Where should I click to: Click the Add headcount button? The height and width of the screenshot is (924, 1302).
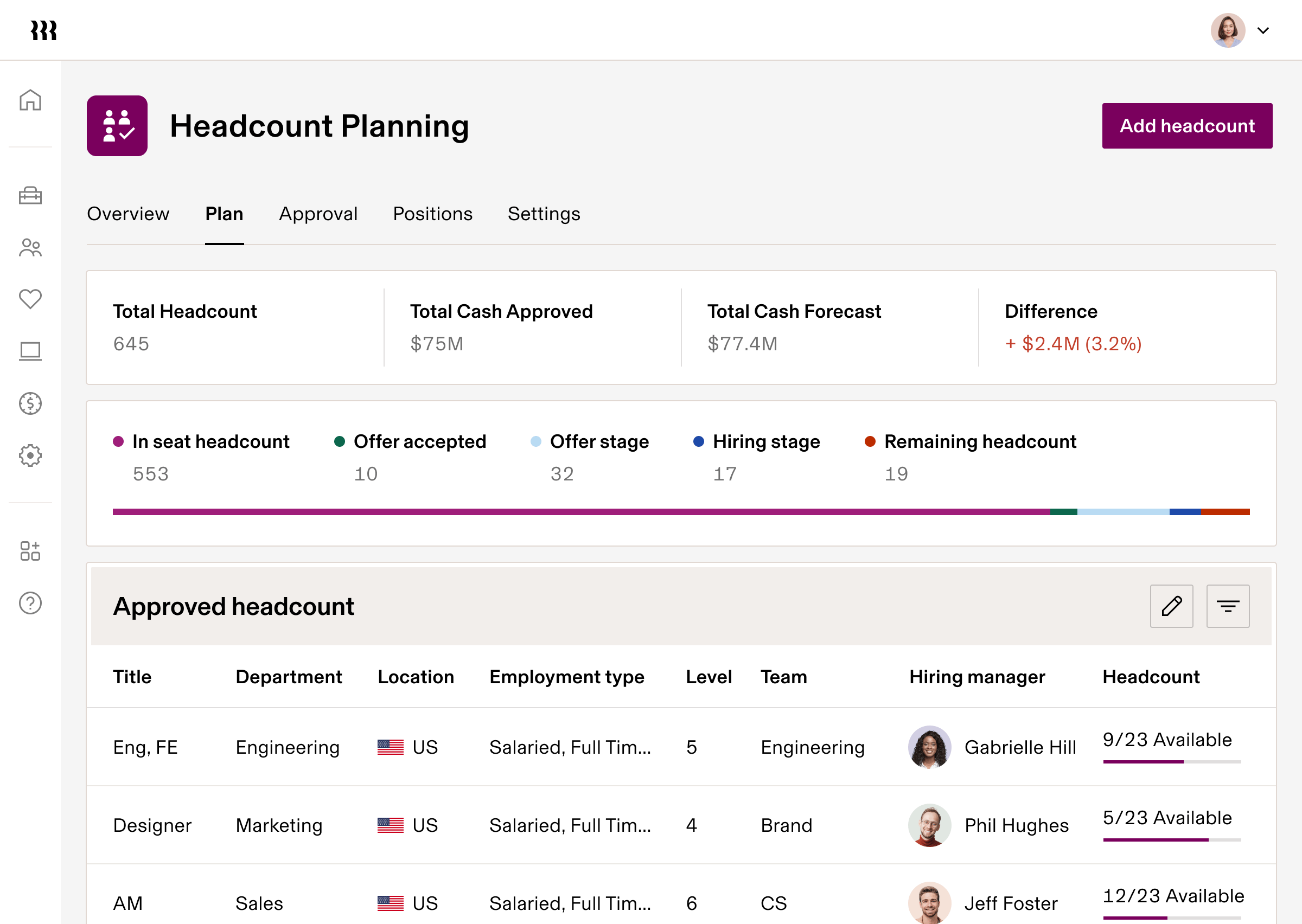click(1187, 125)
